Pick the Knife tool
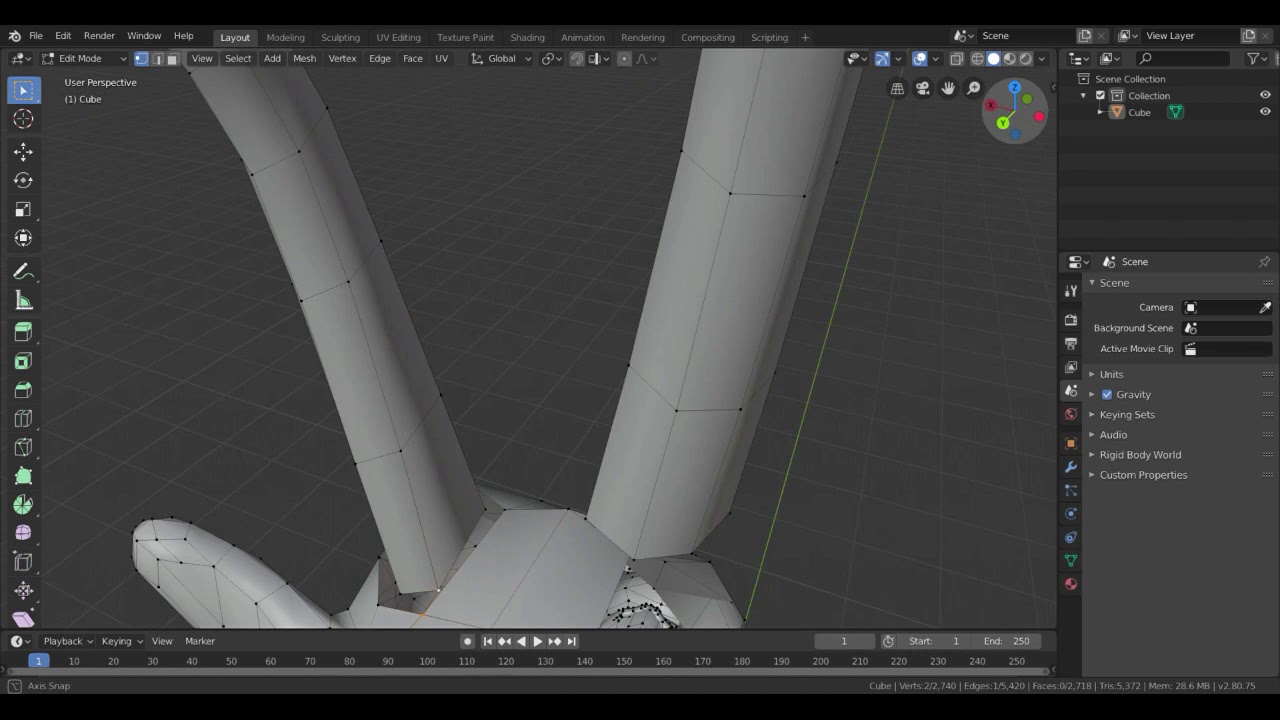The width and height of the screenshot is (1280, 720). [x=23, y=447]
